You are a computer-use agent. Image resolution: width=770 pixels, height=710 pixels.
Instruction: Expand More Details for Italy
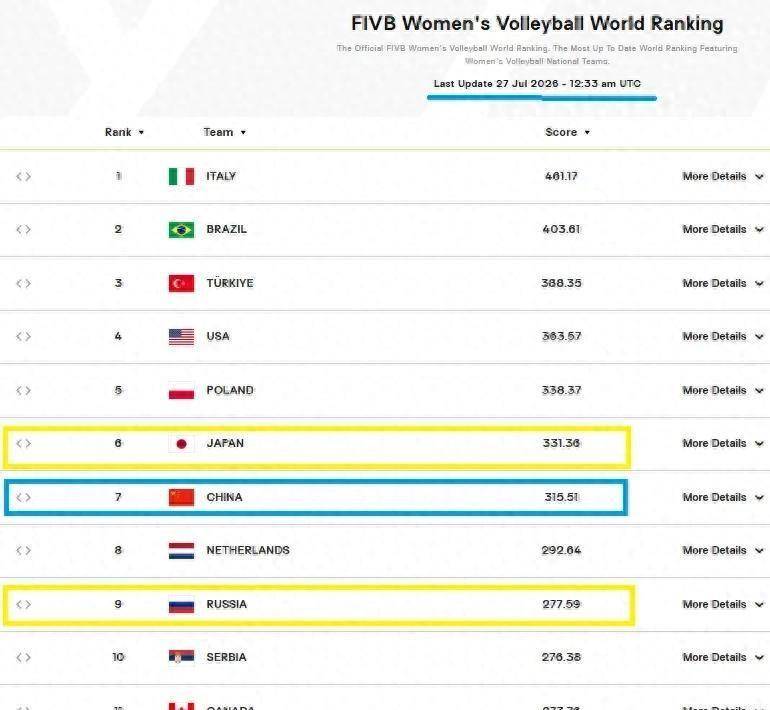click(723, 176)
